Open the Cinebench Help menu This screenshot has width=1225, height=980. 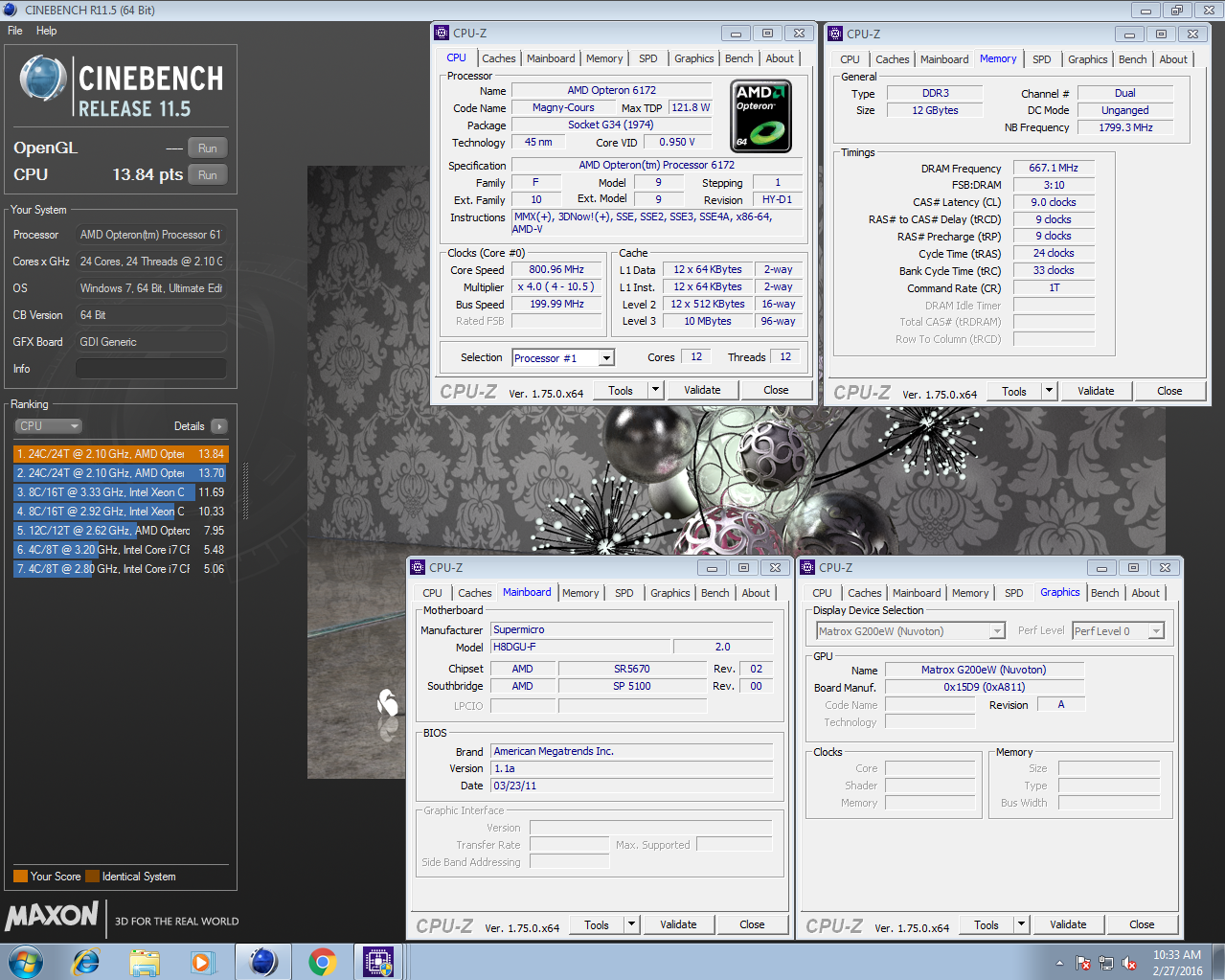[x=46, y=31]
